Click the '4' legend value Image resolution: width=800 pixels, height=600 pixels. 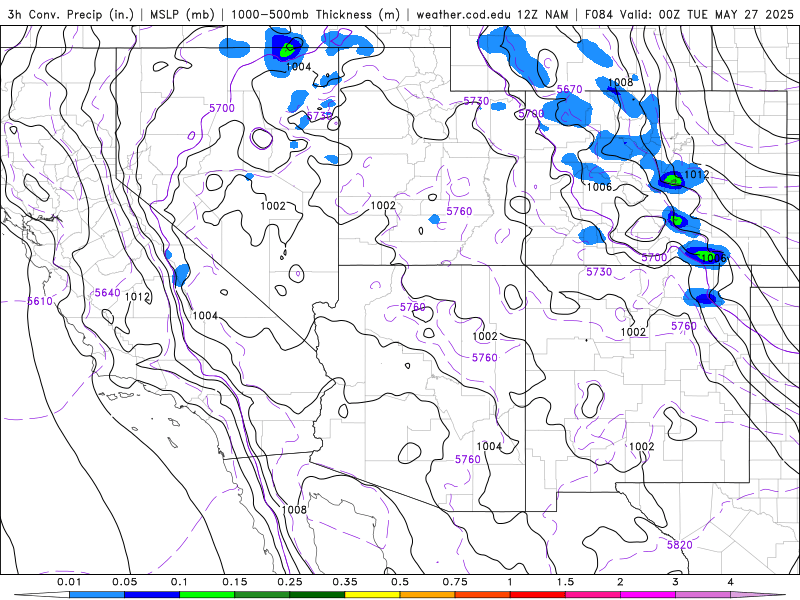coord(731,582)
